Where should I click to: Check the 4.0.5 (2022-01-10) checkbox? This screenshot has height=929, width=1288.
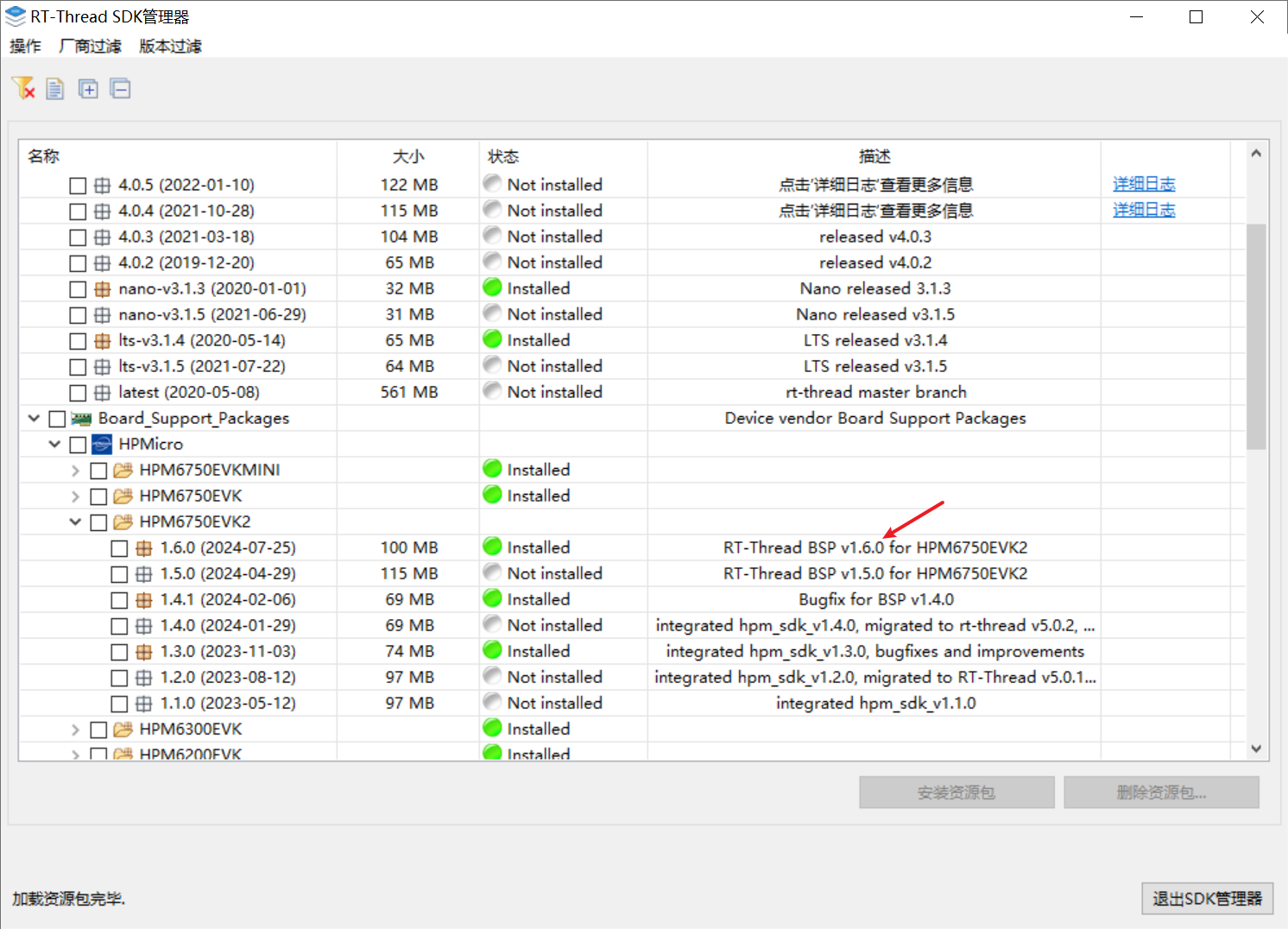pyautogui.click(x=78, y=186)
